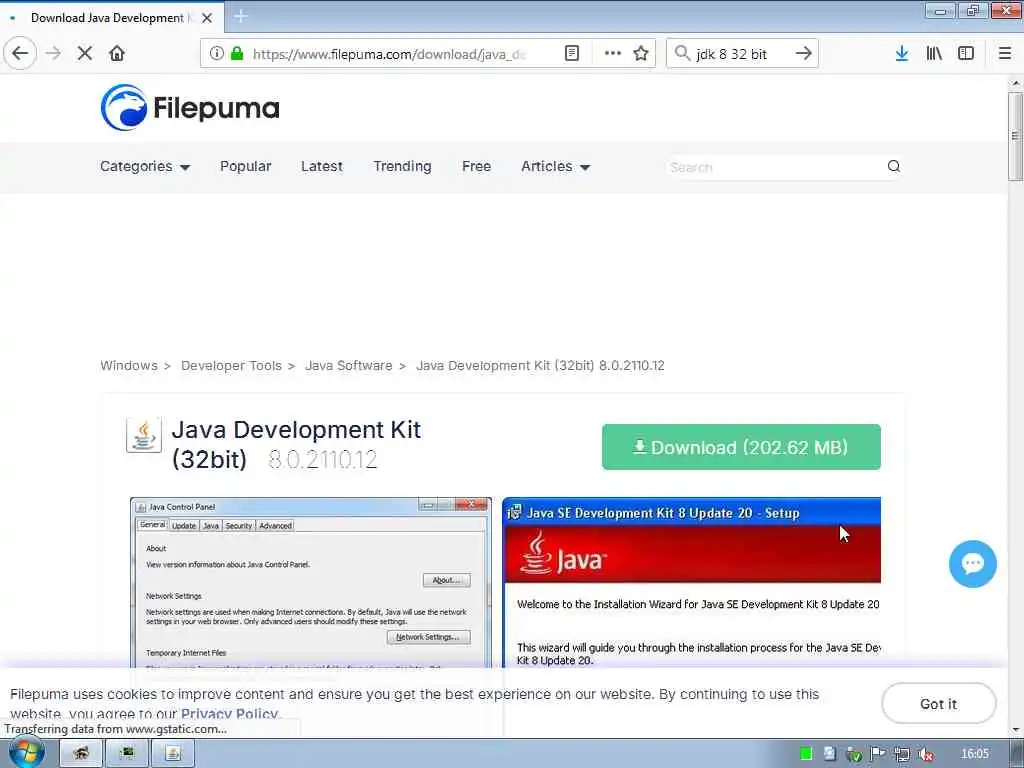This screenshot has width=1024, height=768.
Task: Dismiss cookie notice with Got it
Action: pyautogui.click(x=938, y=703)
